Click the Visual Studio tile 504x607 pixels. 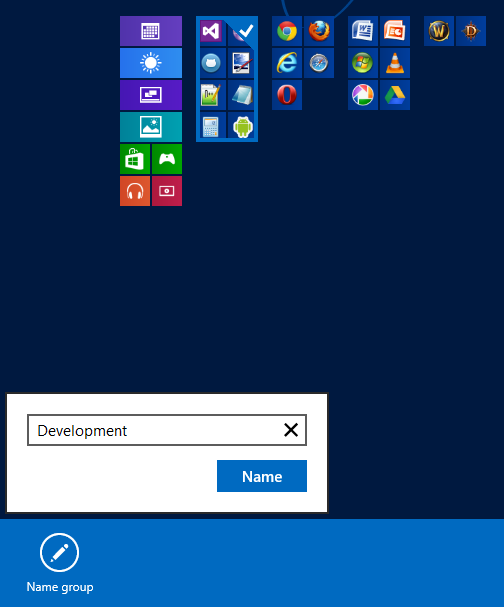[211, 31]
